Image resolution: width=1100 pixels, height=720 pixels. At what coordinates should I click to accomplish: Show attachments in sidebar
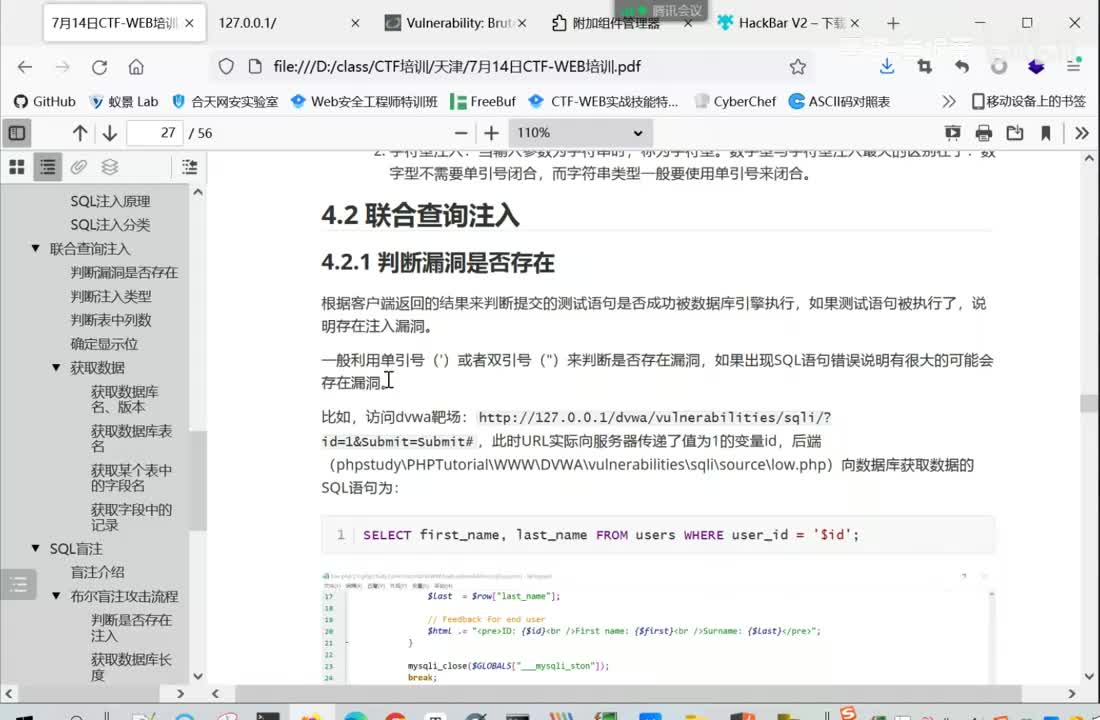click(79, 166)
